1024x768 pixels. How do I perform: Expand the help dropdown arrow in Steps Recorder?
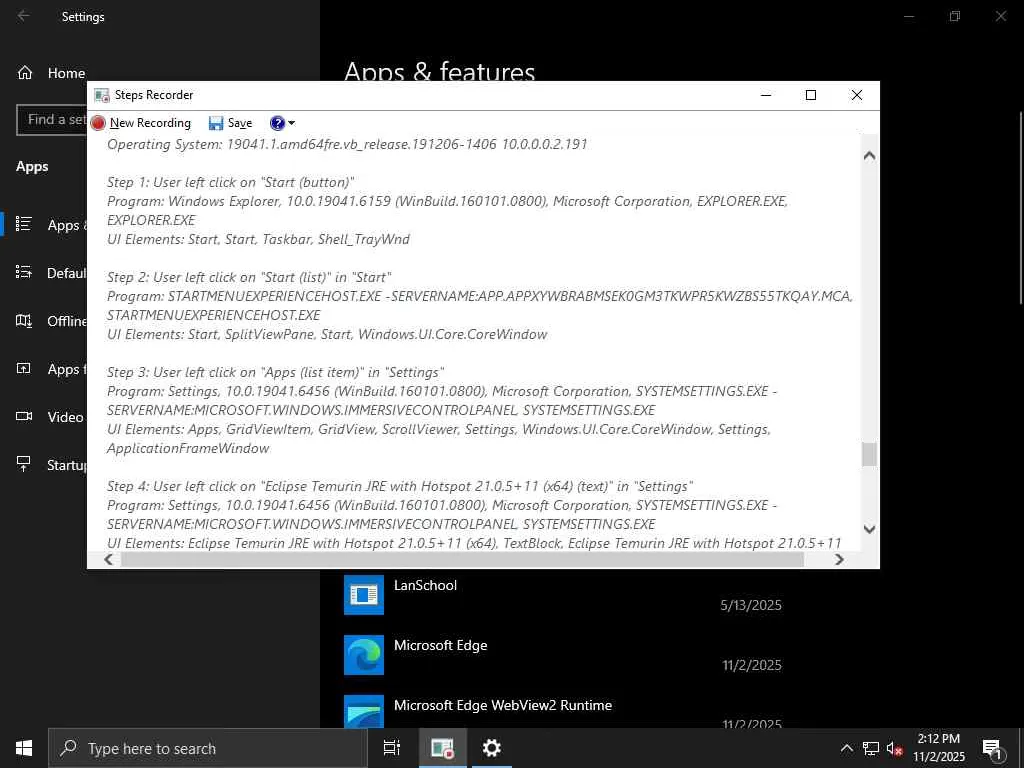tap(291, 123)
